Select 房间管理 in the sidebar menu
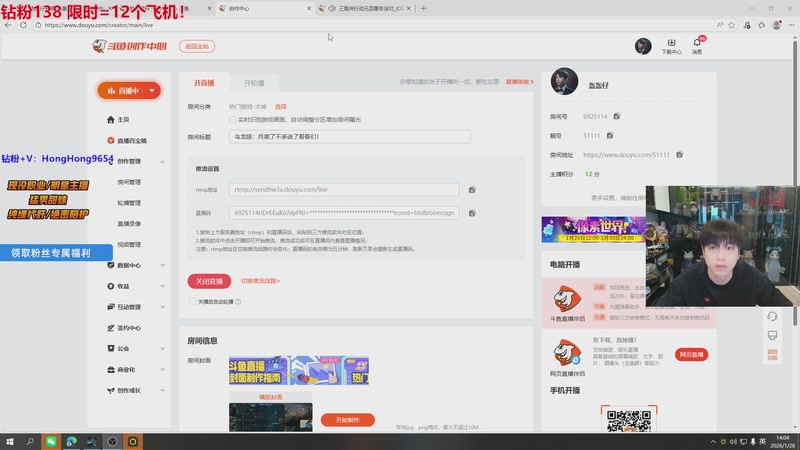The image size is (800, 450). 129,182
